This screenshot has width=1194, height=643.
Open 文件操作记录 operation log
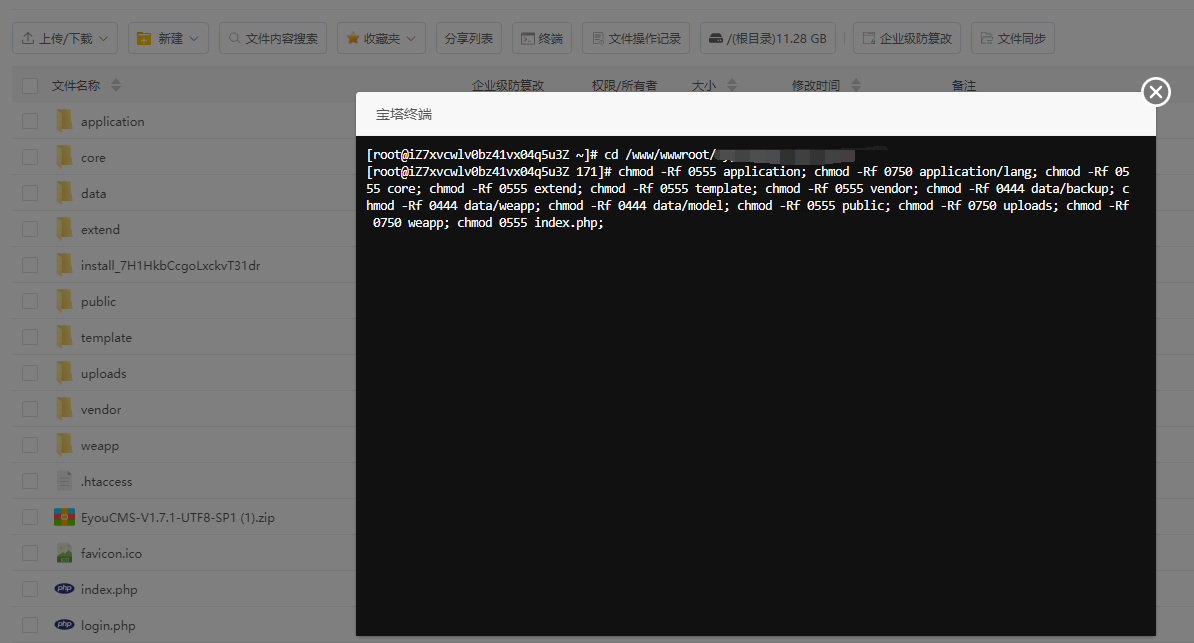click(x=635, y=39)
